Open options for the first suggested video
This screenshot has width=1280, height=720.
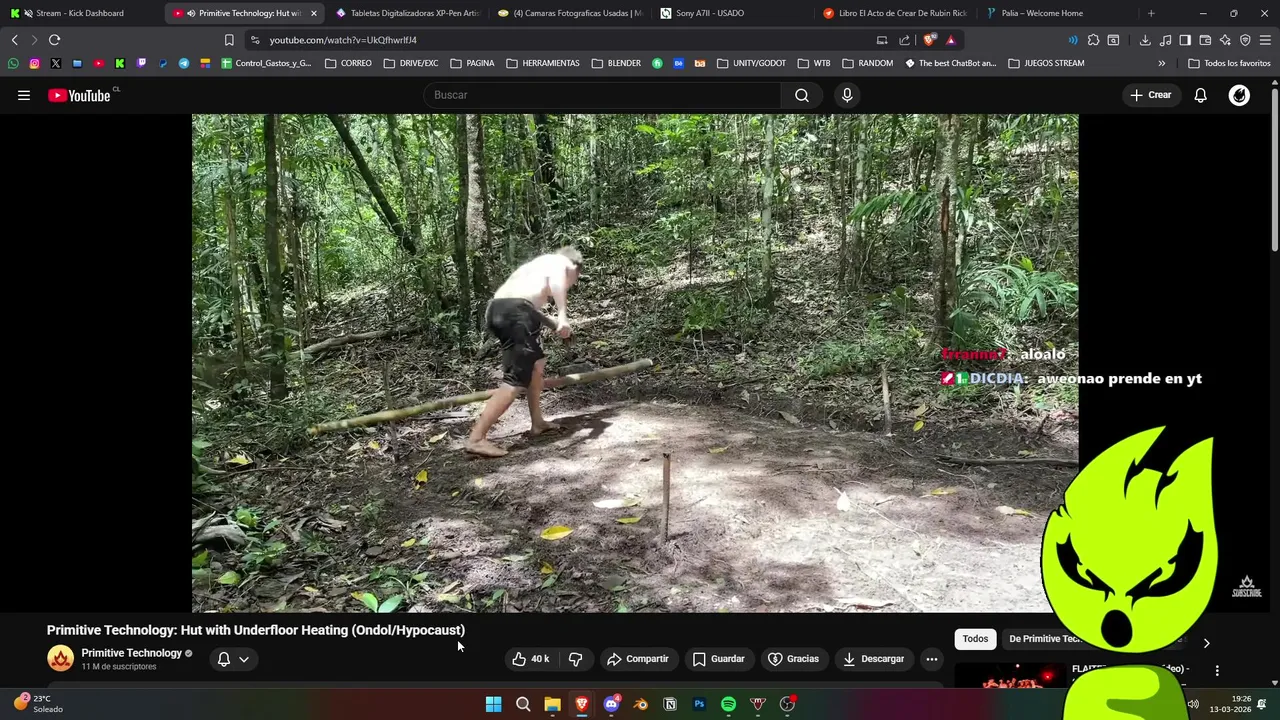[1217, 671]
